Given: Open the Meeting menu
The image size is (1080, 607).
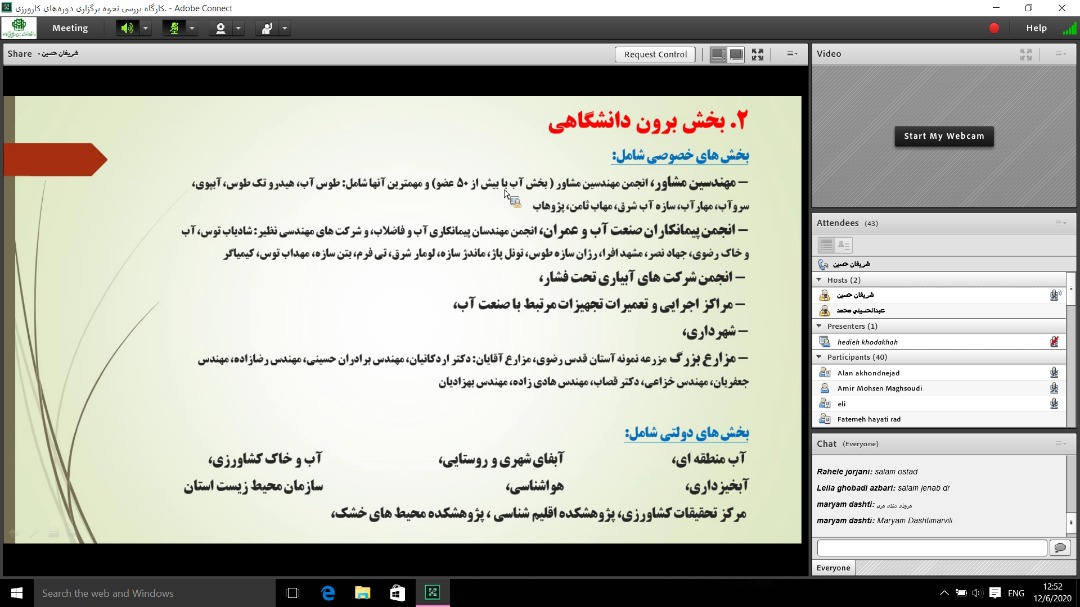Looking at the screenshot, I should coord(70,28).
